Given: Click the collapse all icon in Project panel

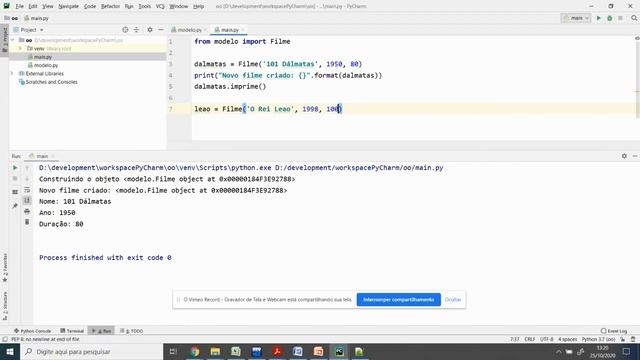Looking at the screenshot, I should point(136,30).
